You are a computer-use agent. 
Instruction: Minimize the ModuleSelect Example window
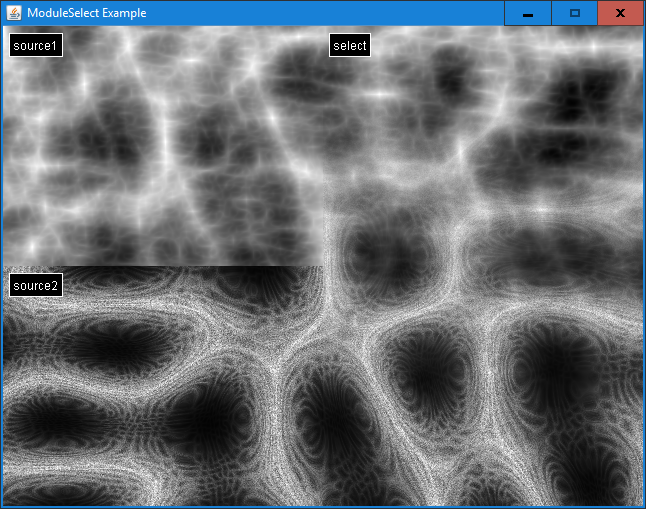click(527, 13)
